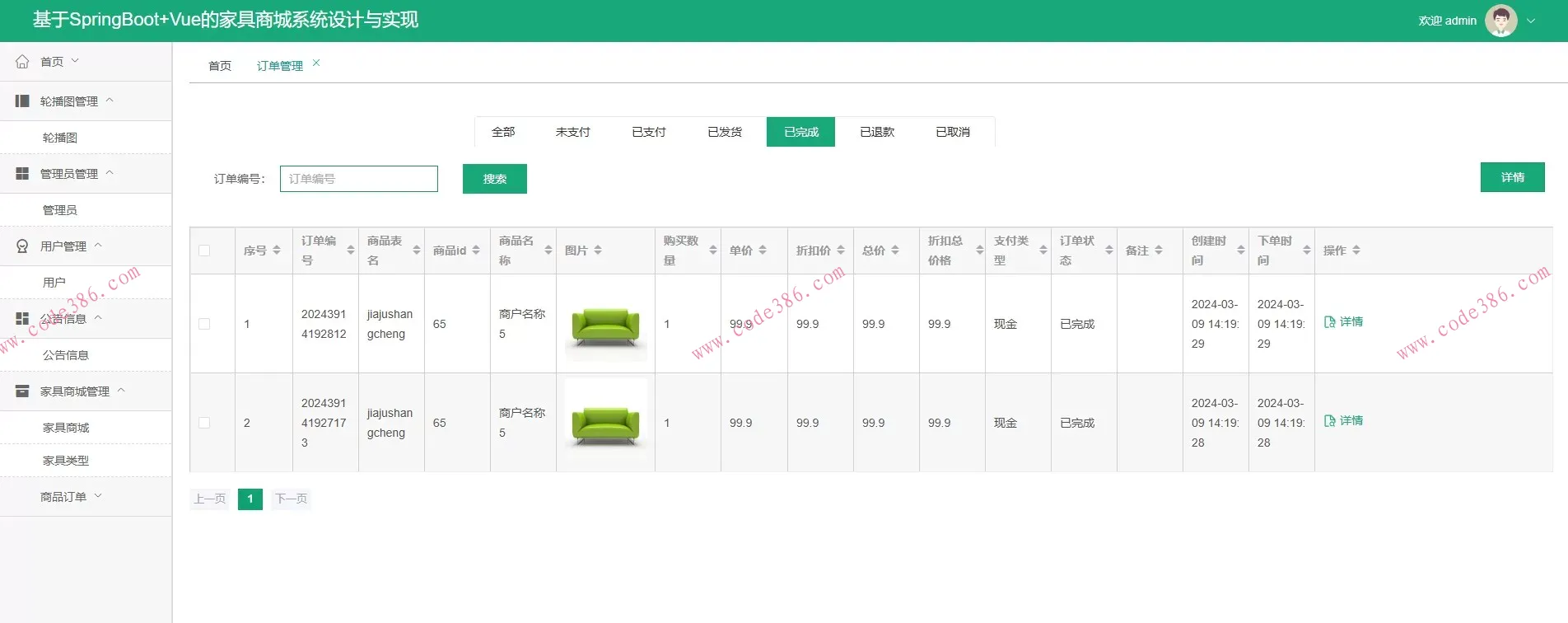Click the green 详情 button at top right
Viewport: 1568px width, 623px height.
click(1512, 177)
